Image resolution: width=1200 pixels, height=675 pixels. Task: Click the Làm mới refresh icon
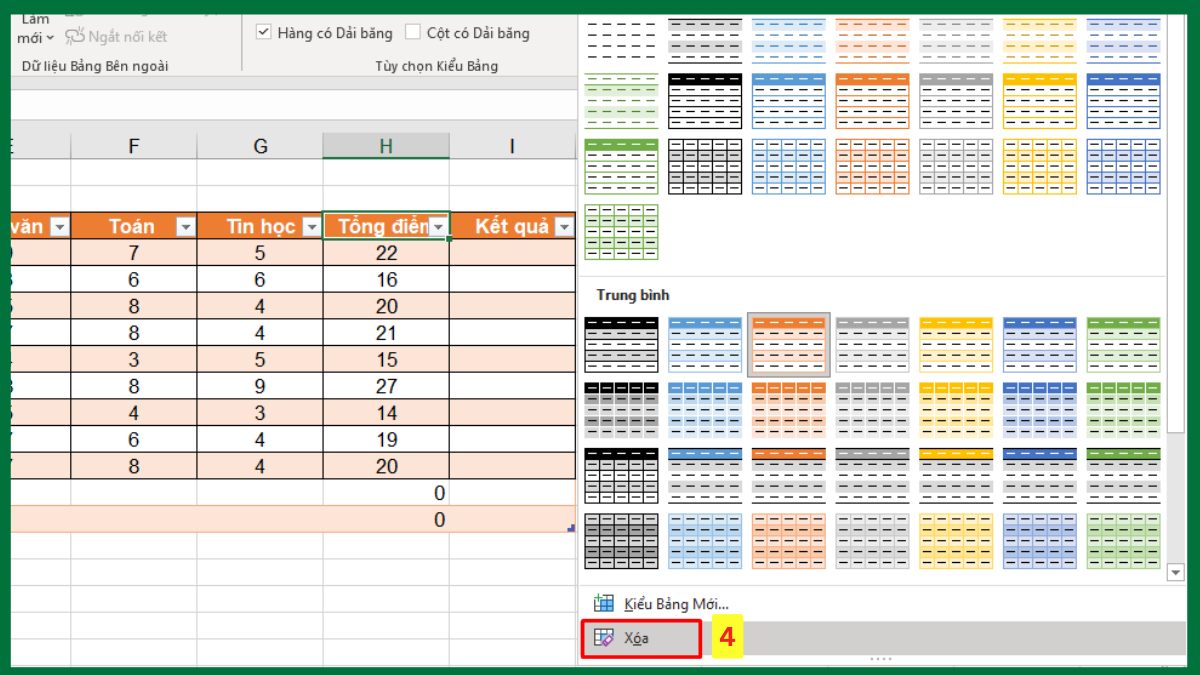pos(35,22)
